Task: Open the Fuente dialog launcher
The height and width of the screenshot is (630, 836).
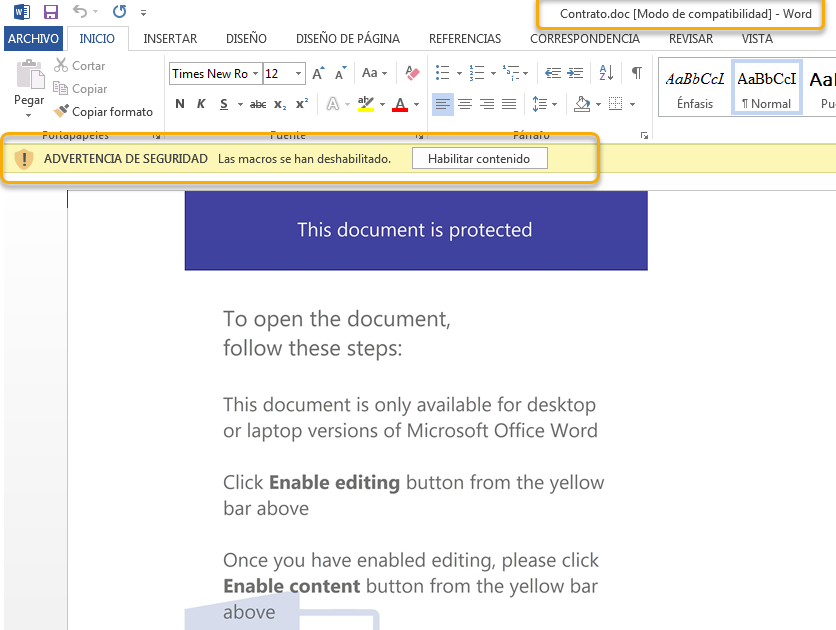Action: [420, 136]
